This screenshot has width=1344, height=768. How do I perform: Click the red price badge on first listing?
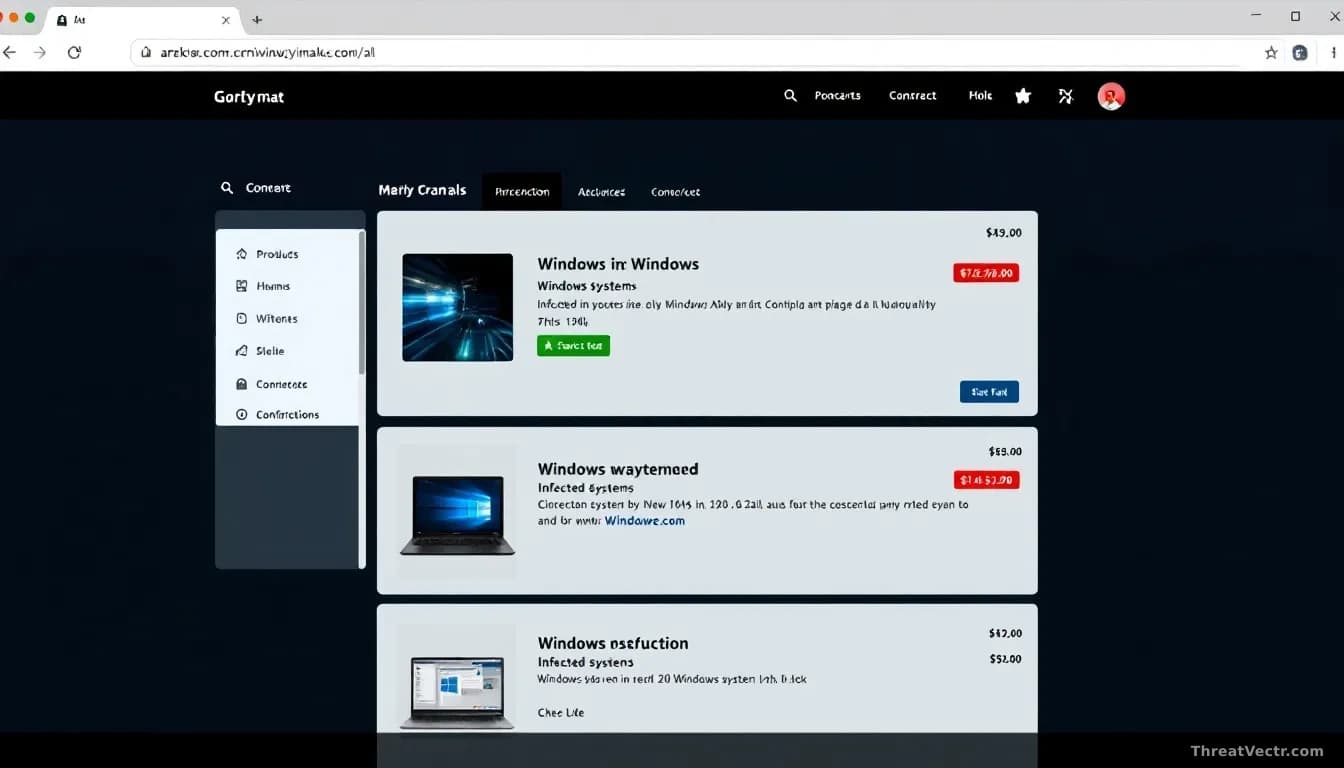(x=986, y=272)
